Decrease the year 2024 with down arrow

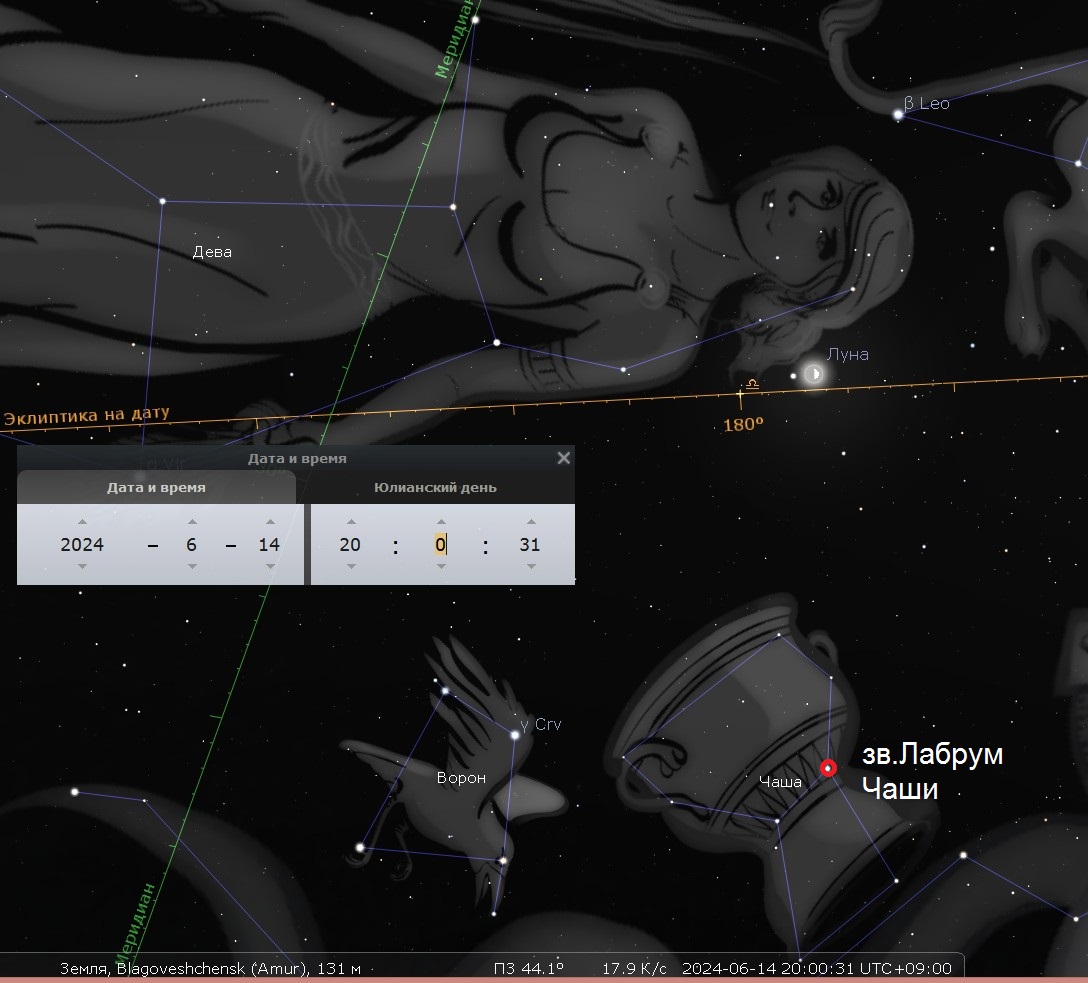[83, 567]
